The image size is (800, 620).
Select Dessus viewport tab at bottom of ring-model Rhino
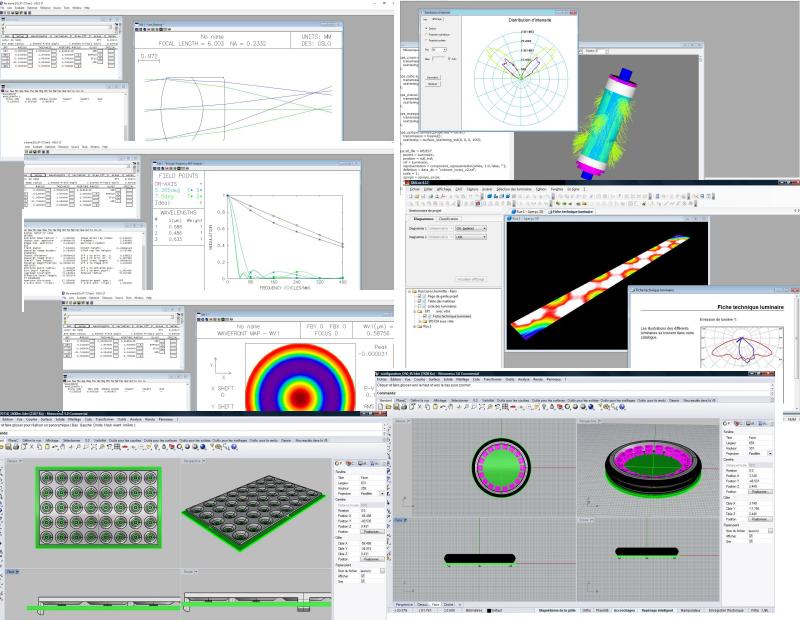(x=420, y=605)
